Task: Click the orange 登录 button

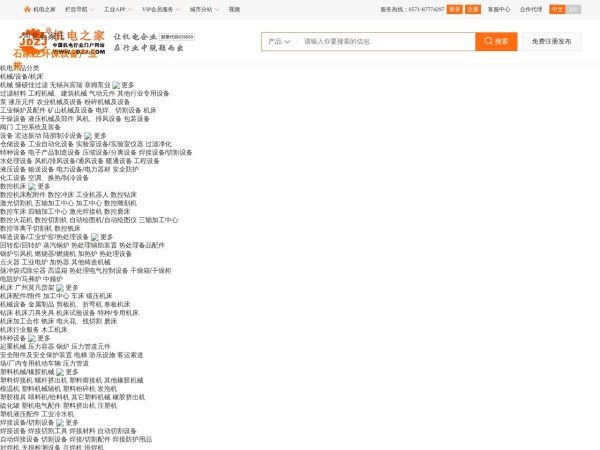Action: tap(455, 9)
